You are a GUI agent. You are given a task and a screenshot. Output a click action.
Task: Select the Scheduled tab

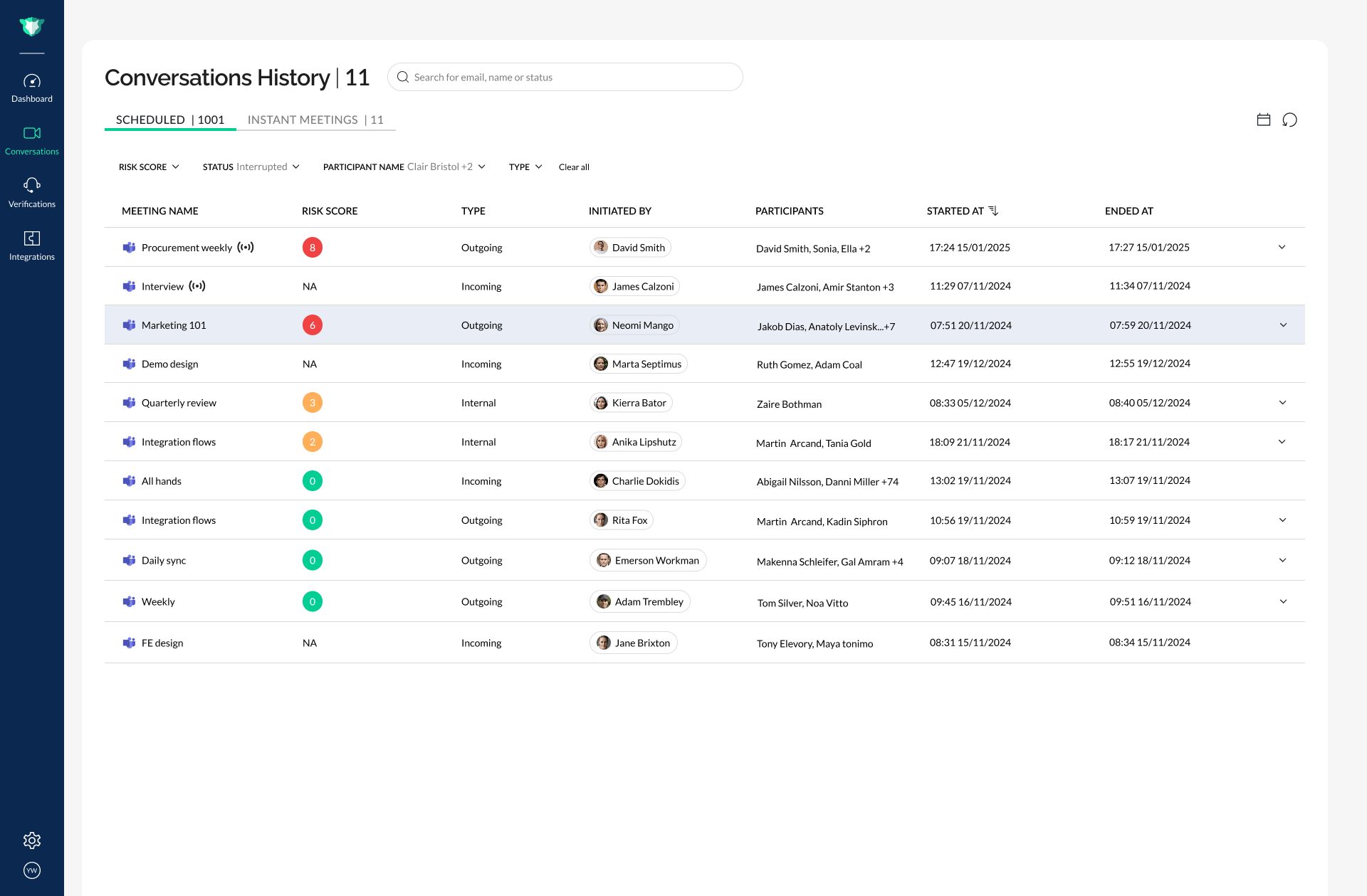click(169, 120)
